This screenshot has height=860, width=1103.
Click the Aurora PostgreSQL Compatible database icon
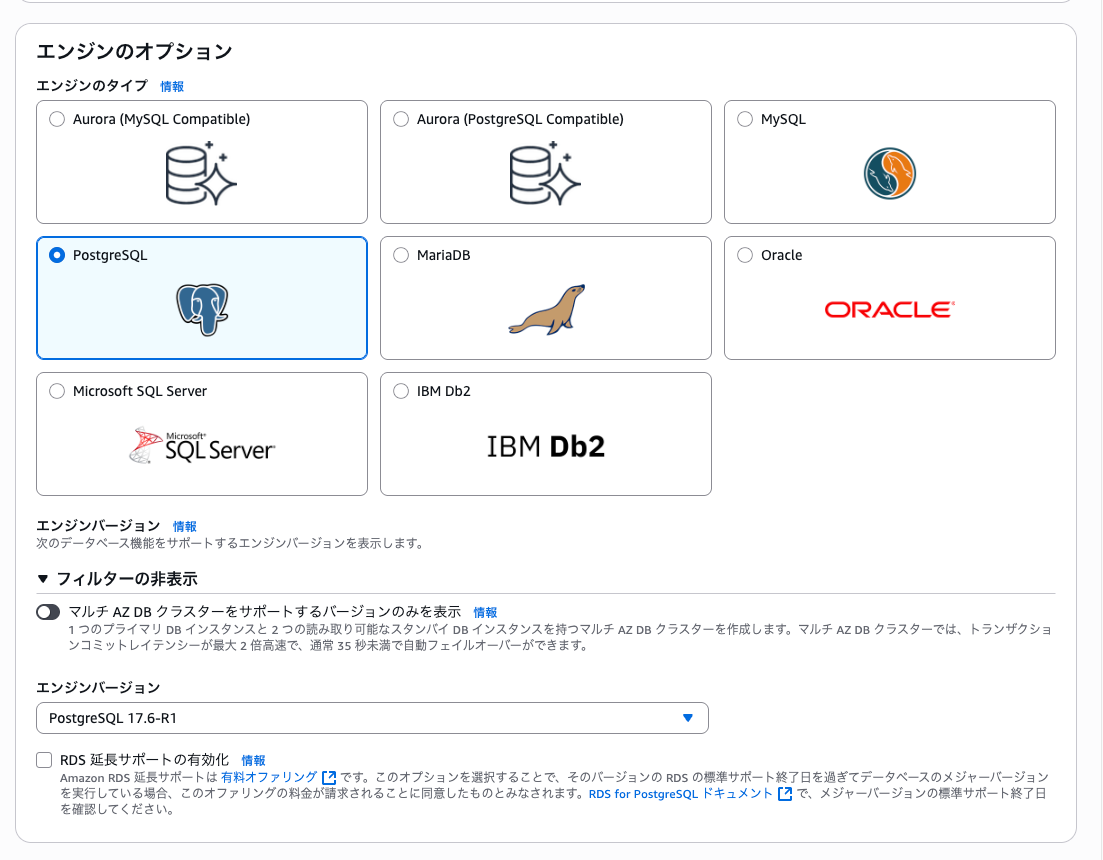545,174
